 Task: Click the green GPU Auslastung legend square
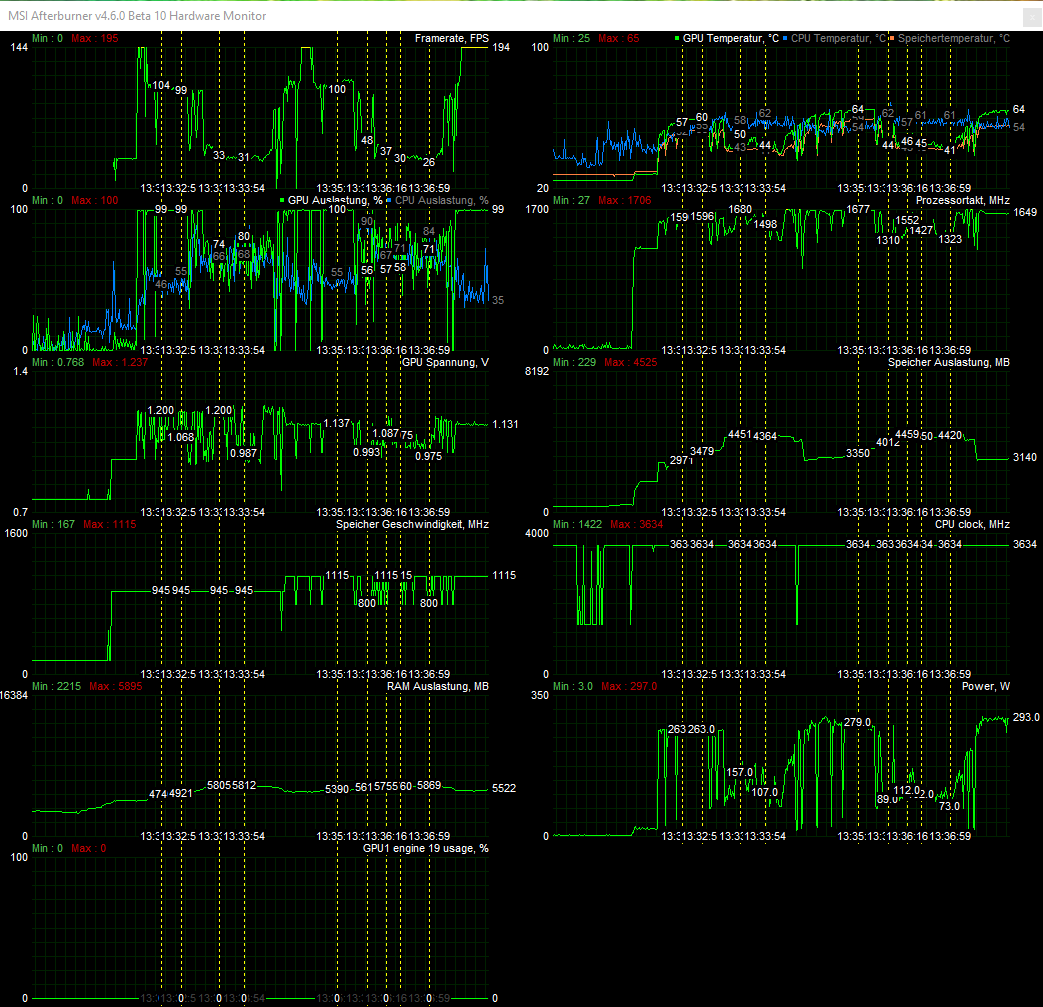pos(282,200)
